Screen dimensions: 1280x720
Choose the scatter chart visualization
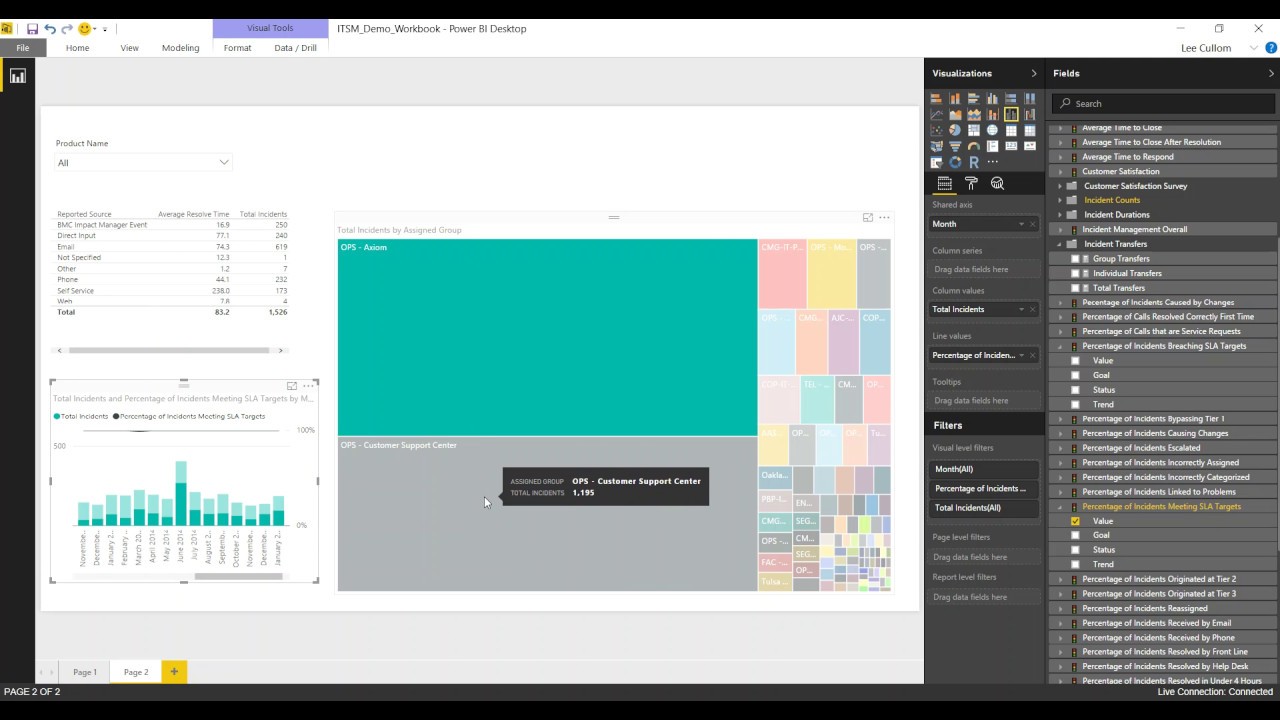pos(936,130)
